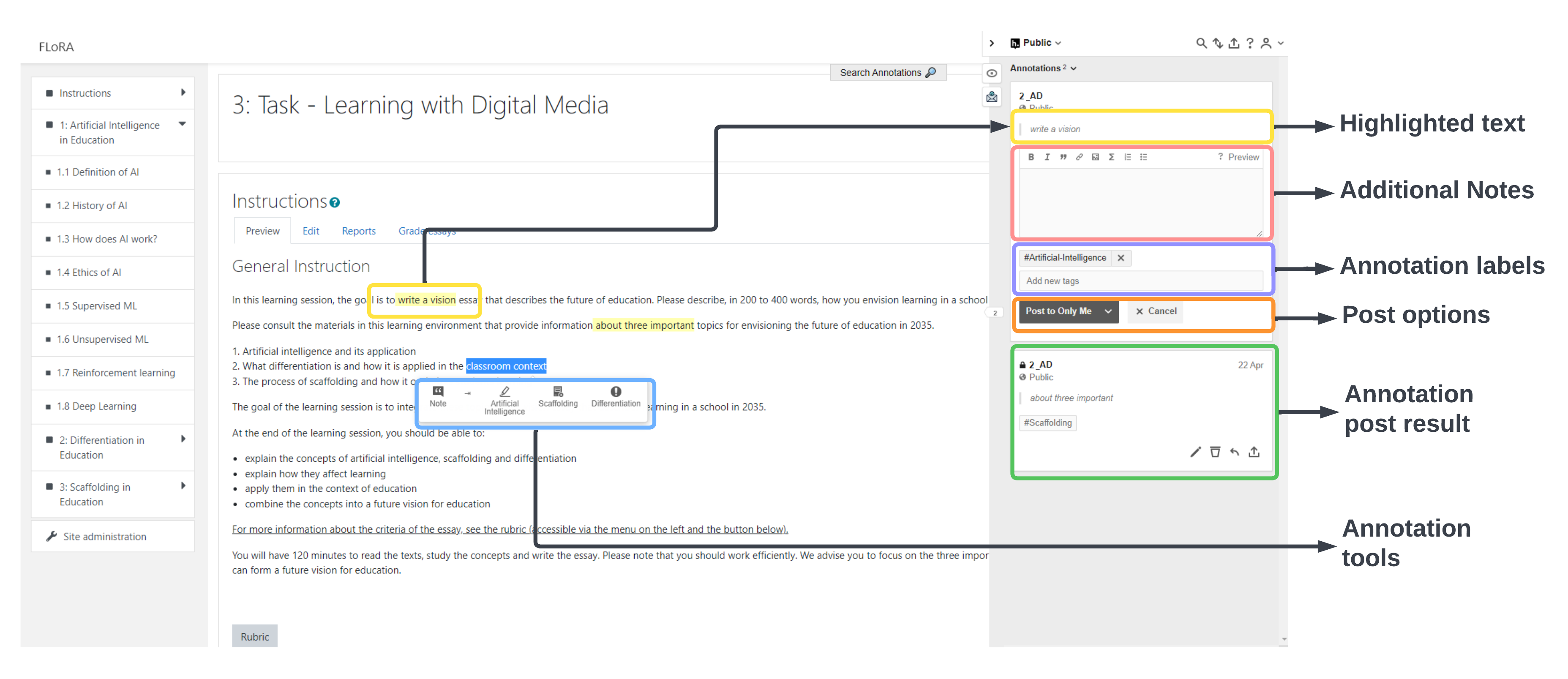The height and width of the screenshot is (679, 1568).
Task: Collapse the annotation sidebar with the chevron
Action: point(992,43)
